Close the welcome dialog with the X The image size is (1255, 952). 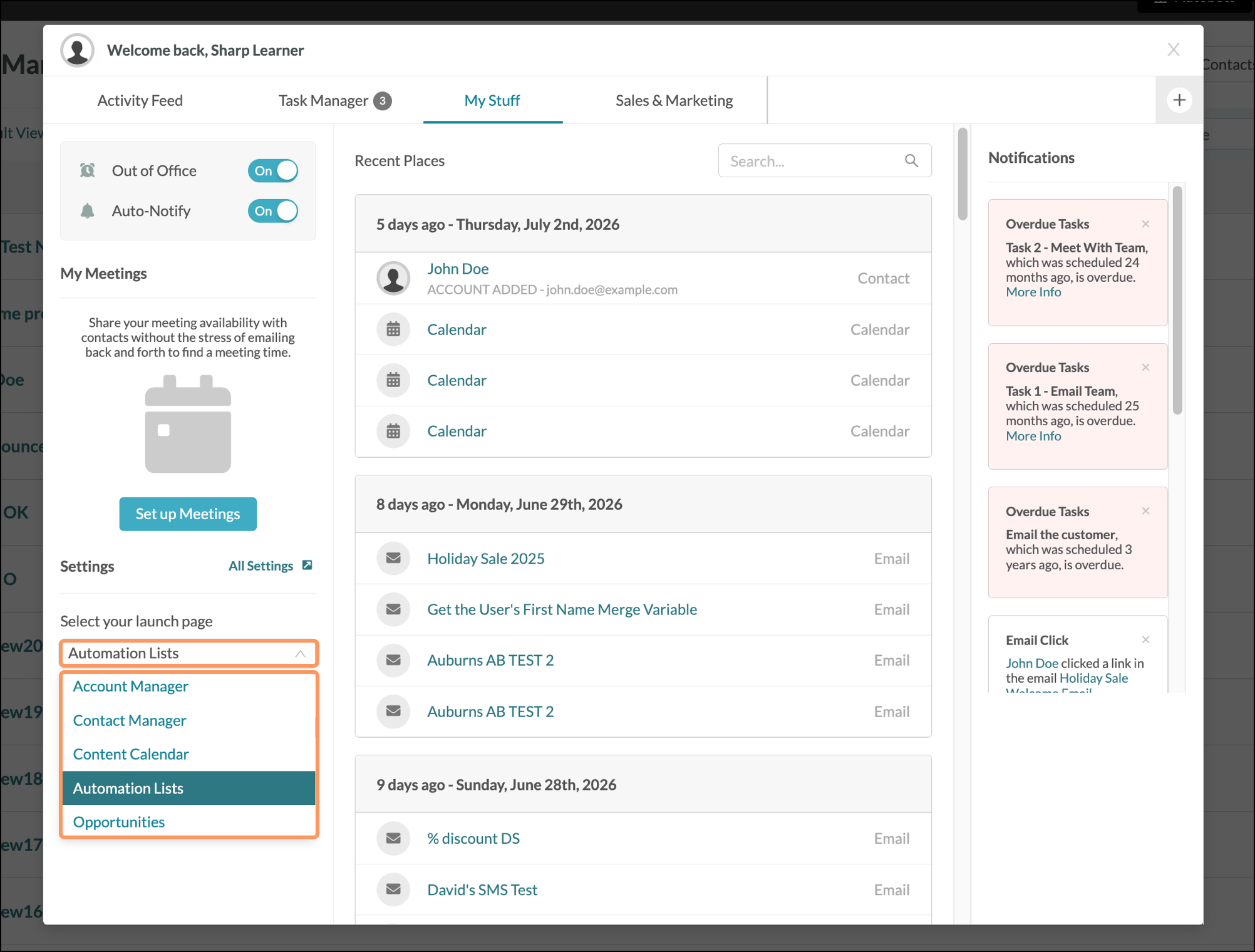pyautogui.click(x=1174, y=49)
